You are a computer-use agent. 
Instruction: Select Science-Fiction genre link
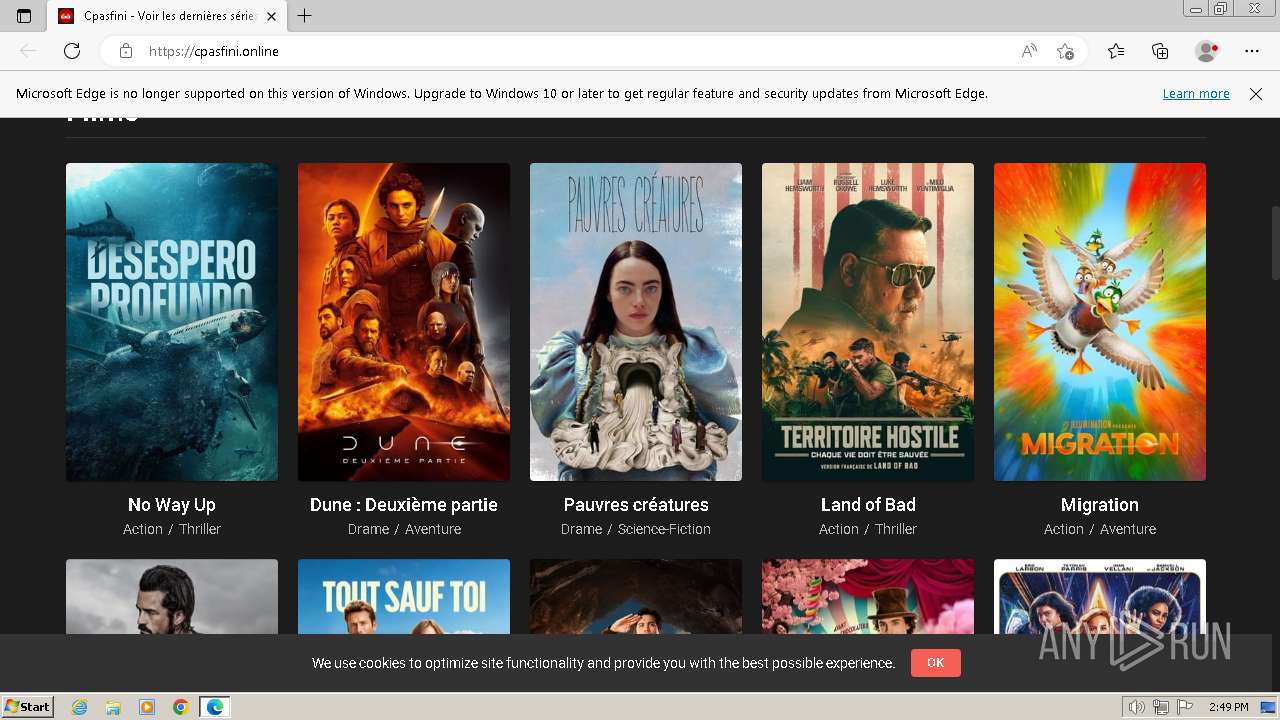[x=664, y=529]
